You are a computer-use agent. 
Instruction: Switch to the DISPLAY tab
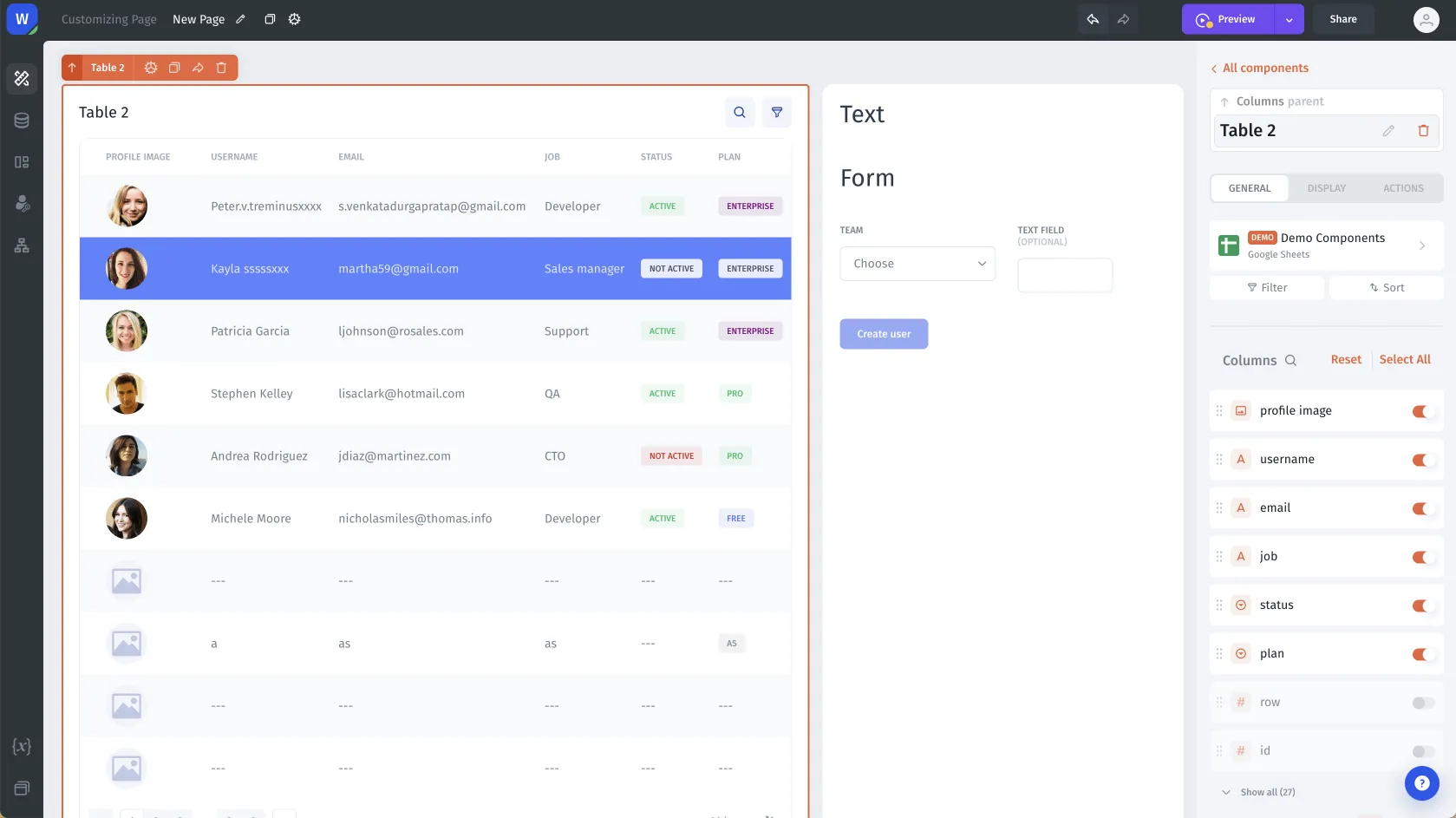pos(1326,187)
